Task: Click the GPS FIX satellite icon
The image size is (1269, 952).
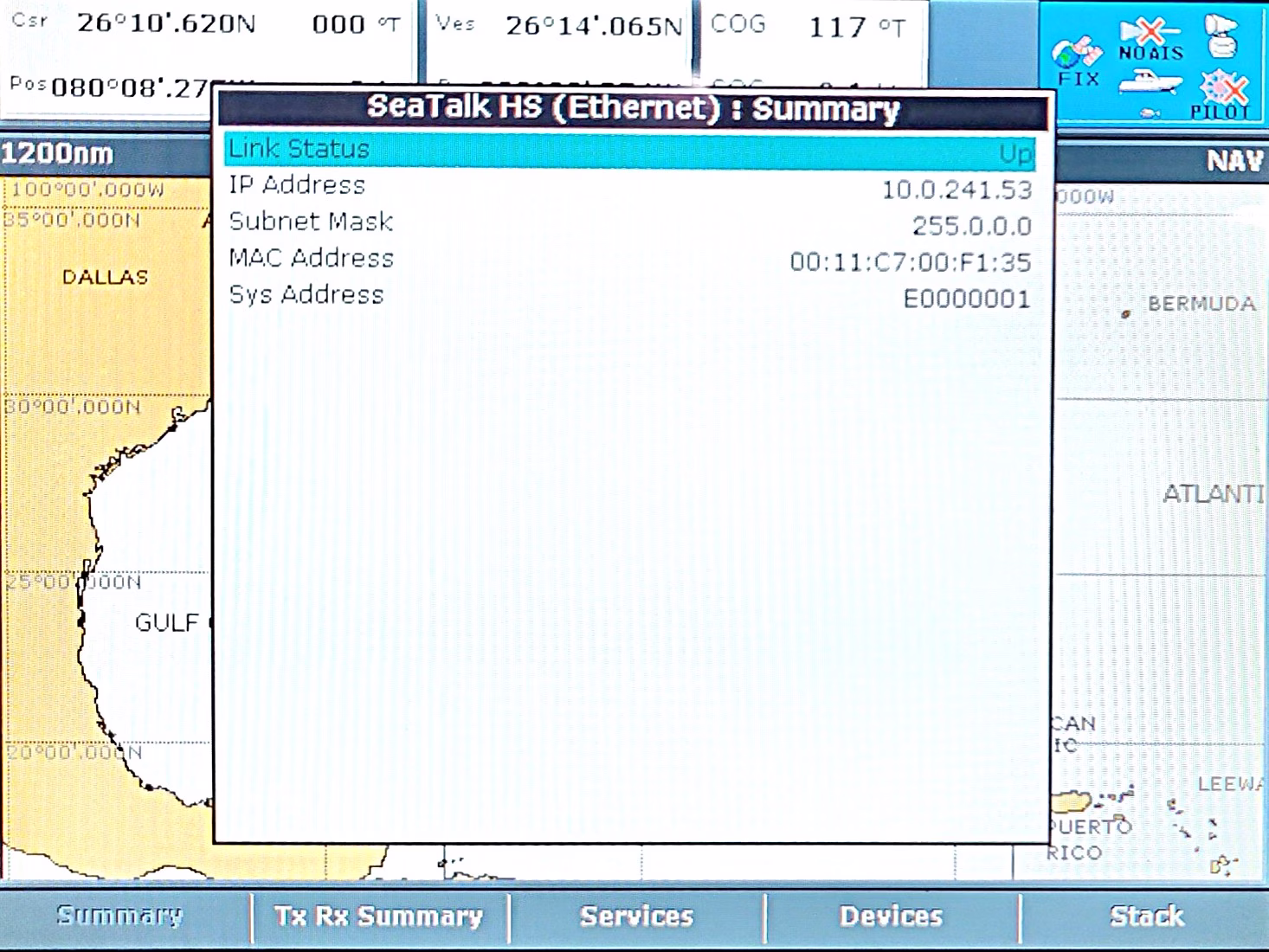Action: (x=1078, y=62)
